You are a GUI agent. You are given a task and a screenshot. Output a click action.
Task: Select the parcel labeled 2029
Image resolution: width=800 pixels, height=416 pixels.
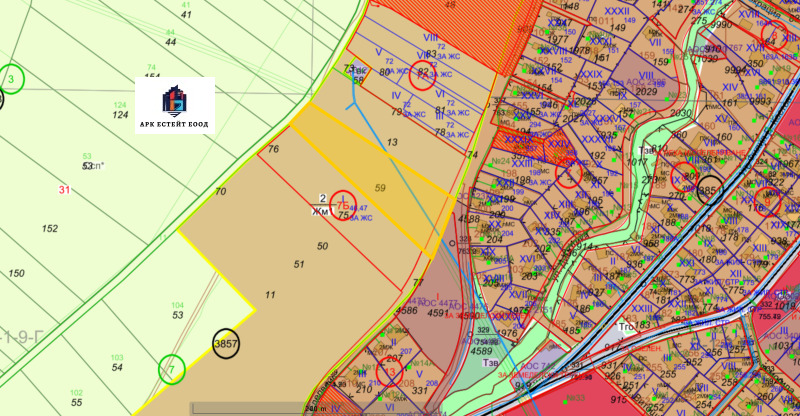645,92
